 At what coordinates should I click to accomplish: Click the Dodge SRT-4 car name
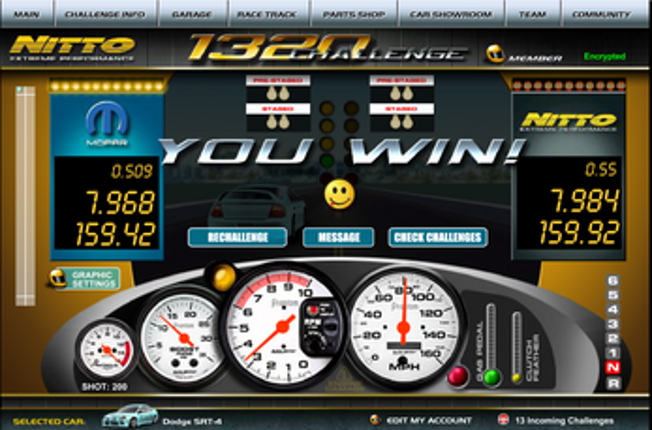pos(192,422)
